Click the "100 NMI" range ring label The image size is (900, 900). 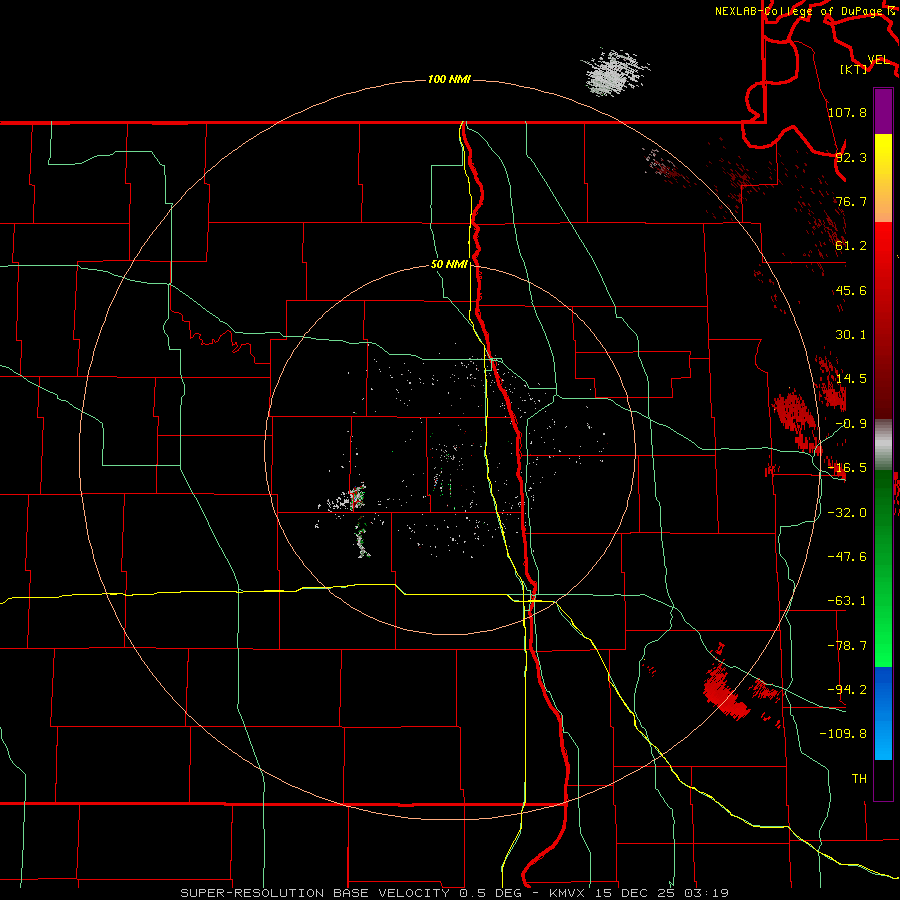pos(449,79)
